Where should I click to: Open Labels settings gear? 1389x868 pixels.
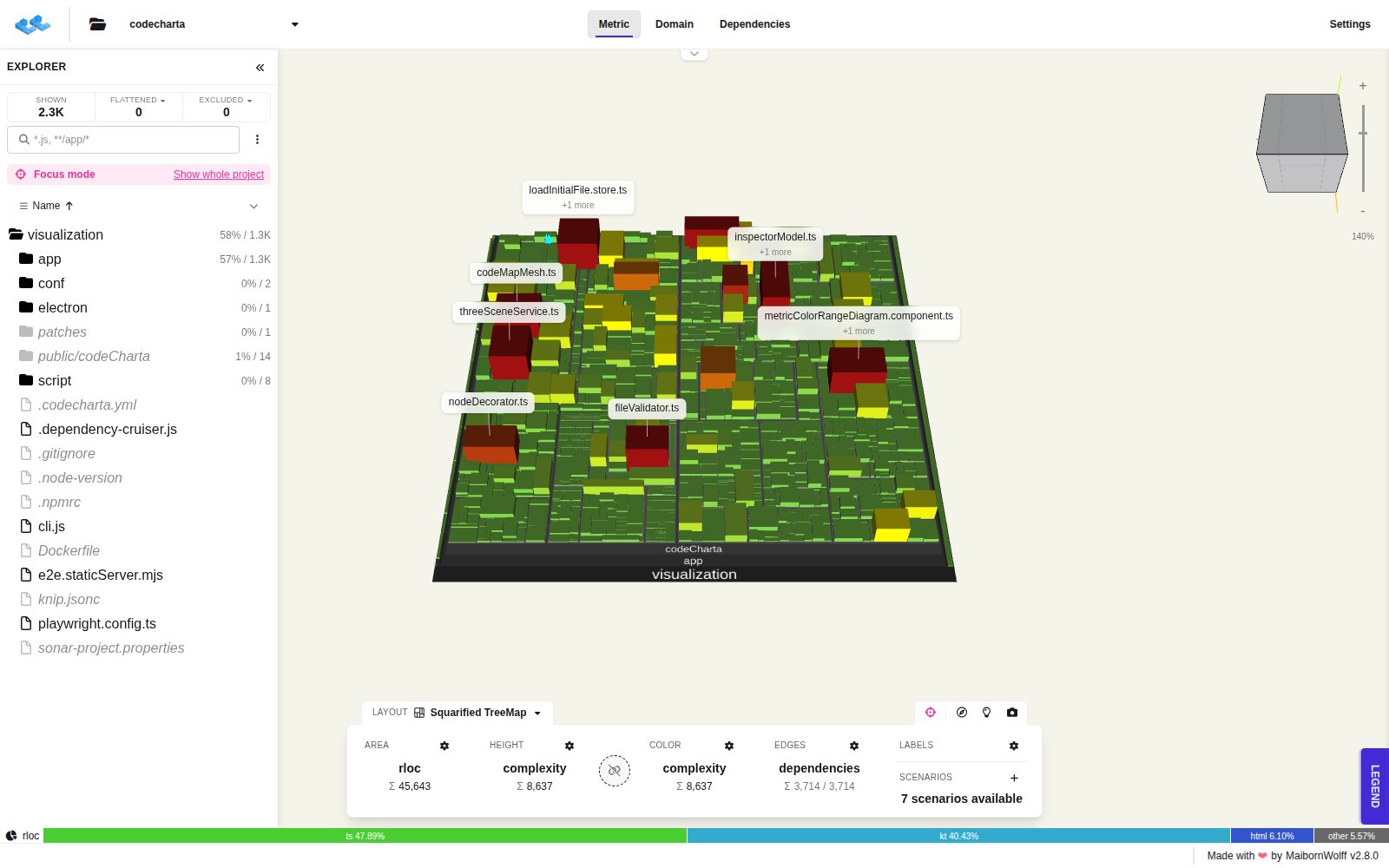point(1014,746)
